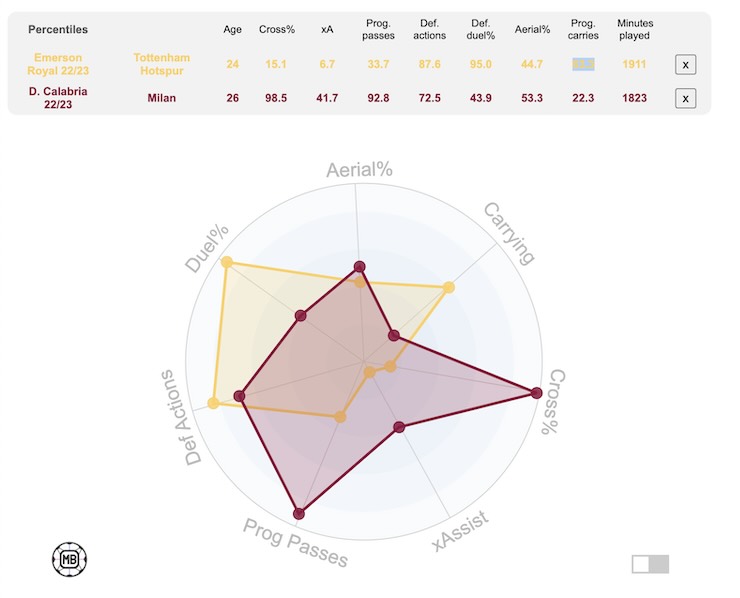This screenshot has width=740, height=598.
Task: Remove D. Calabria 22/23 row with x
Action: point(685,98)
